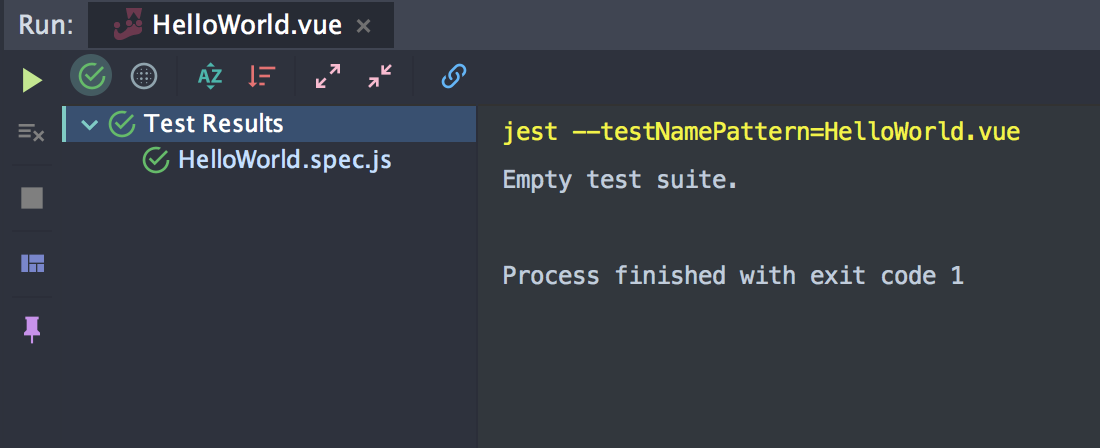Select the Test Results root row

click(214, 124)
